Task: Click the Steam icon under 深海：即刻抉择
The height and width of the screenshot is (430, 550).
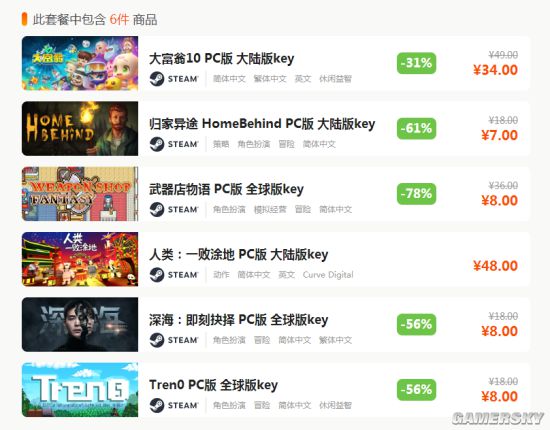Action: (157, 340)
